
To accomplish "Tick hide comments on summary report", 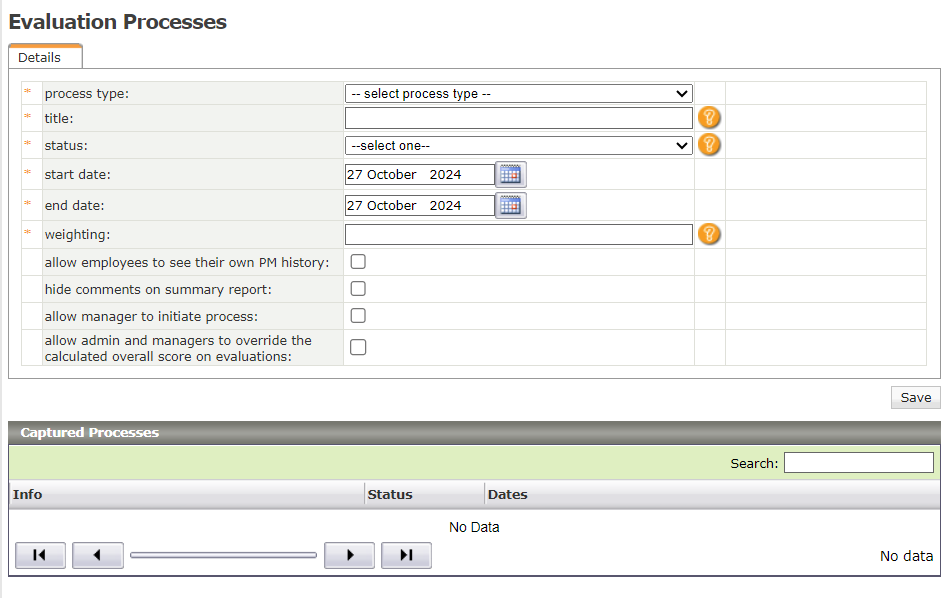I will click(x=358, y=289).
